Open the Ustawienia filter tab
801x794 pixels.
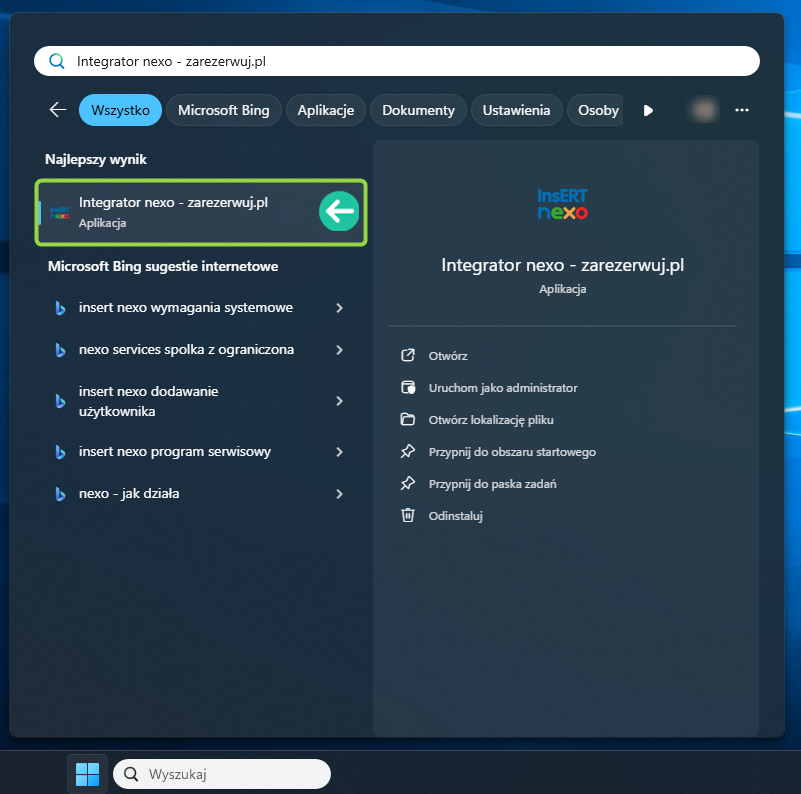[516, 110]
